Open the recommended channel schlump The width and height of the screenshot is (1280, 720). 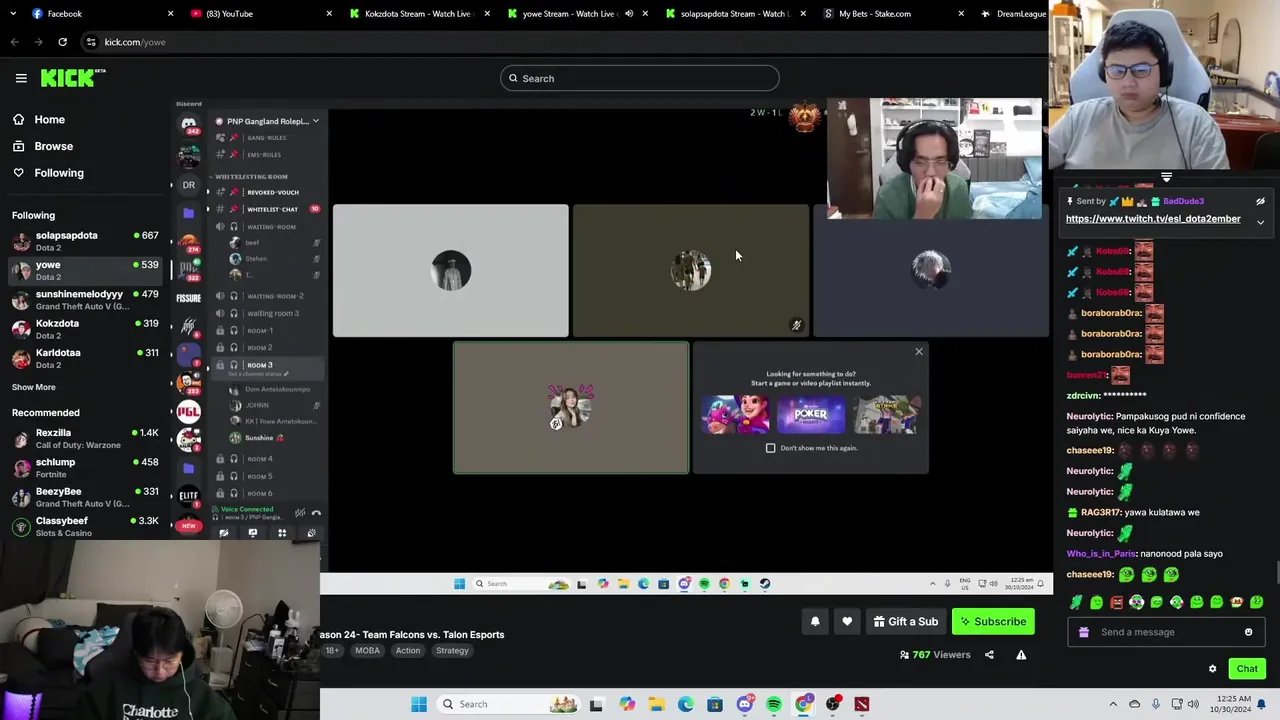pyautogui.click(x=85, y=467)
